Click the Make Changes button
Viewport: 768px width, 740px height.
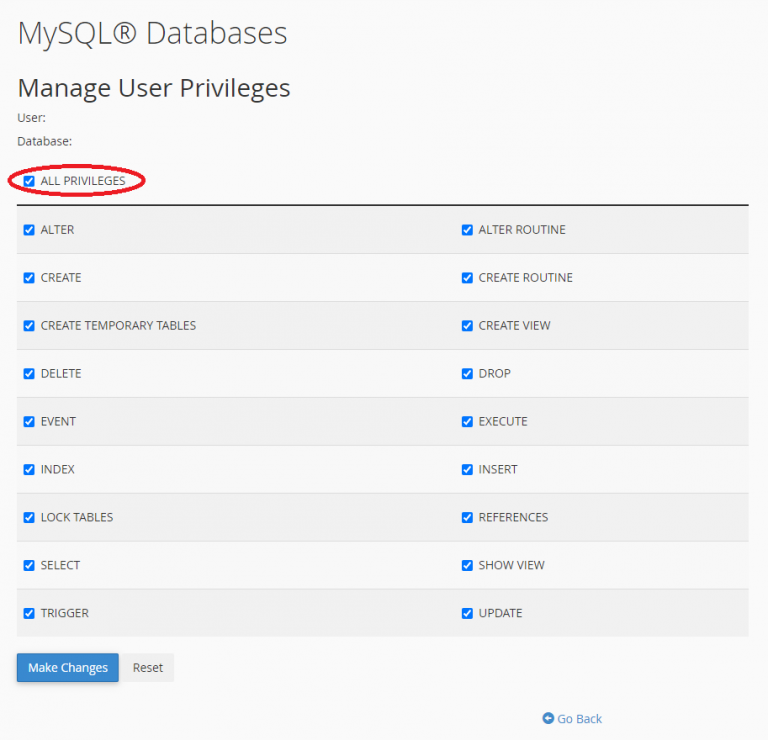point(68,668)
